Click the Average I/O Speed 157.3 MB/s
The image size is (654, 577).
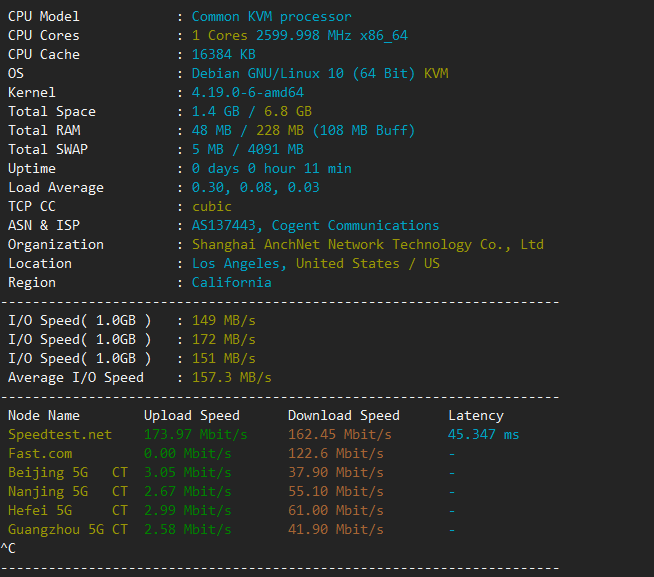click(231, 378)
